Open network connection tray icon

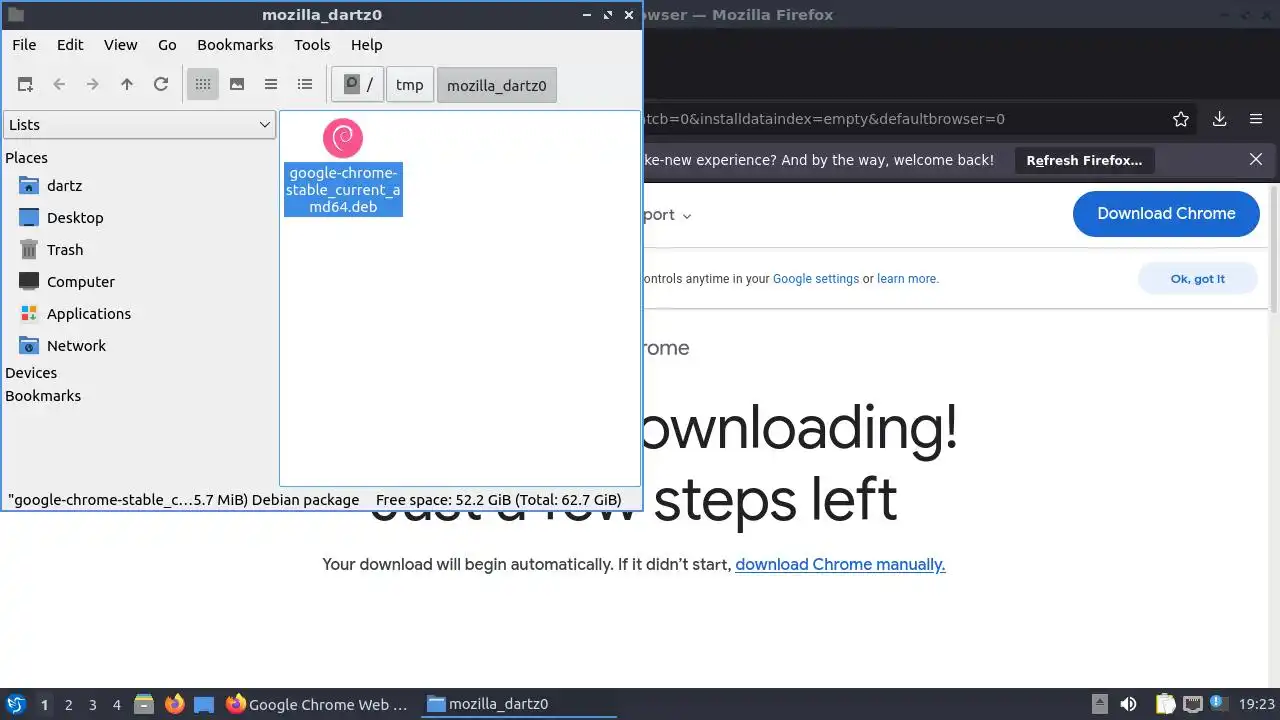(1193, 704)
